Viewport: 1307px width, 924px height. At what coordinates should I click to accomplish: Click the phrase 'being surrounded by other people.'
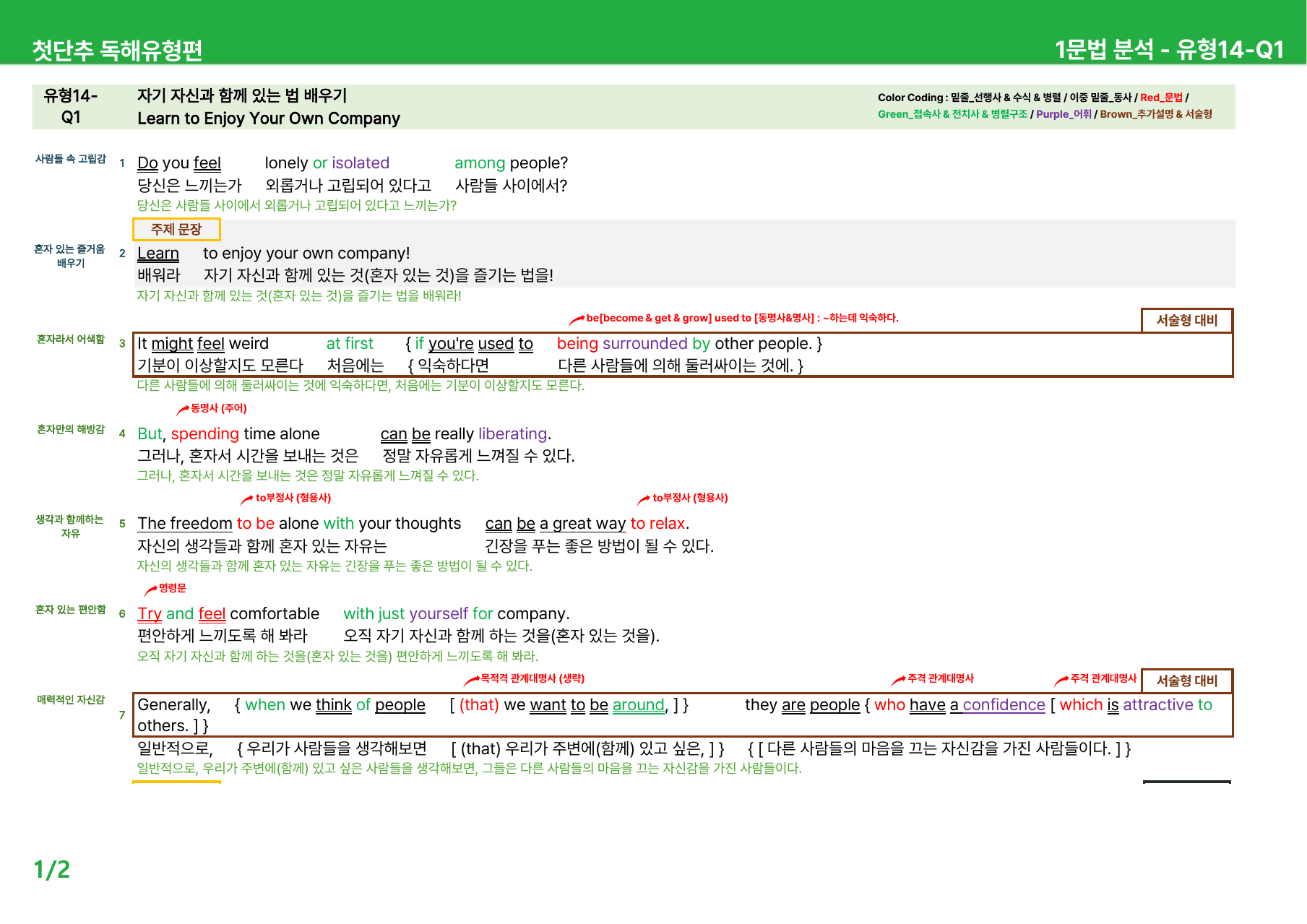tap(684, 344)
